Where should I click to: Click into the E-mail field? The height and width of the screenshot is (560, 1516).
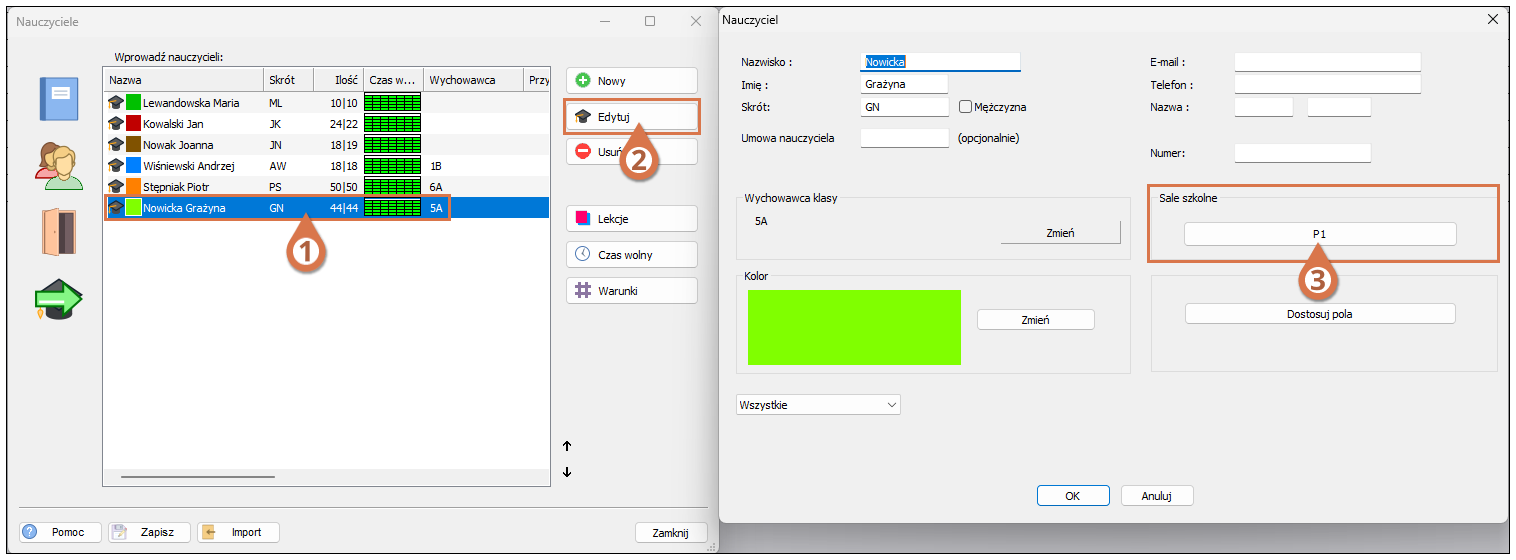click(x=1327, y=62)
